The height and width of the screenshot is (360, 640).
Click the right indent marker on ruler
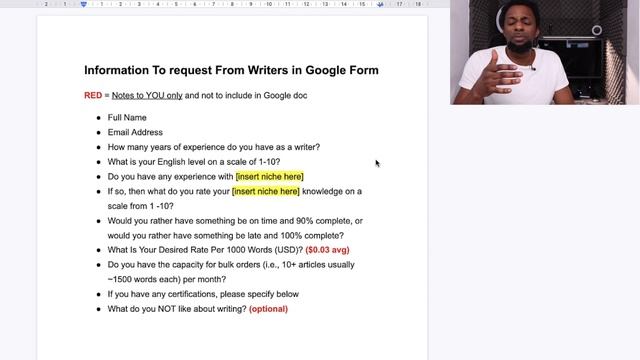click(x=380, y=4)
